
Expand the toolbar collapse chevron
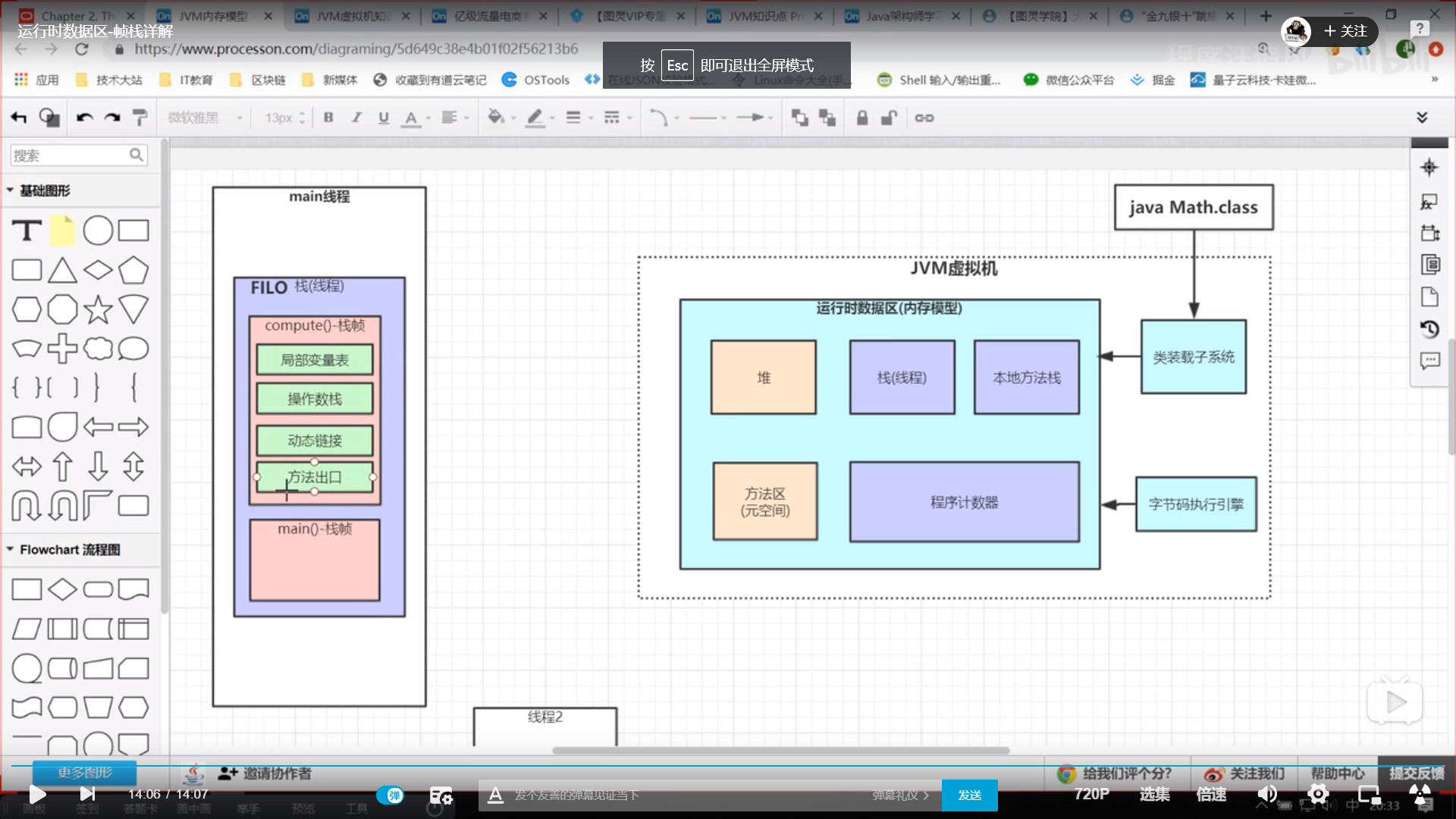pos(1422,118)
